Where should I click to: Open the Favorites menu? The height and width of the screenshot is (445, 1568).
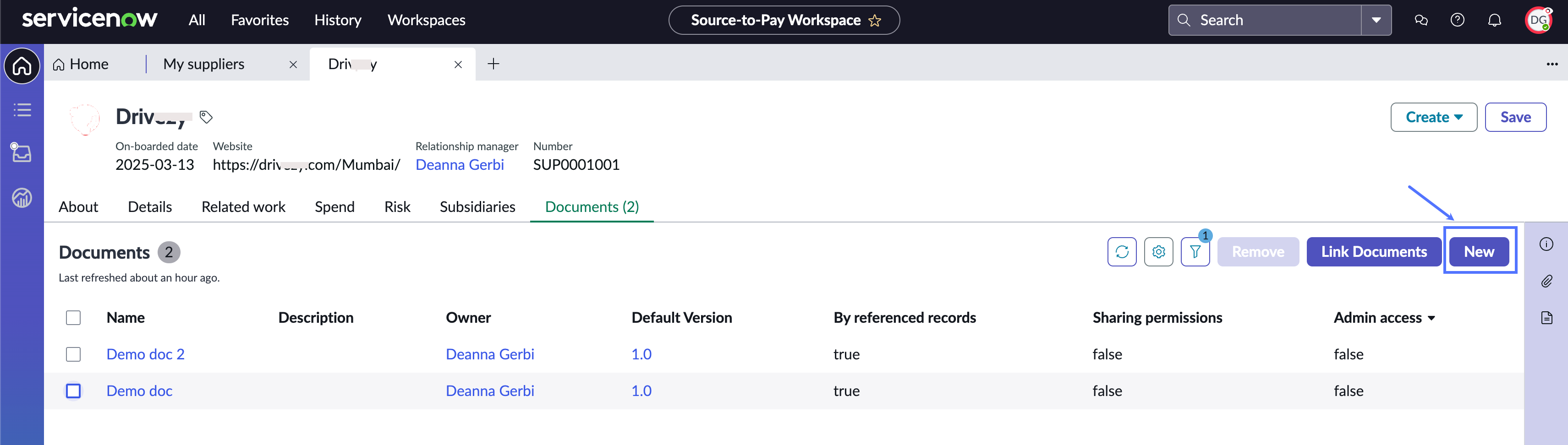(260, 20)
